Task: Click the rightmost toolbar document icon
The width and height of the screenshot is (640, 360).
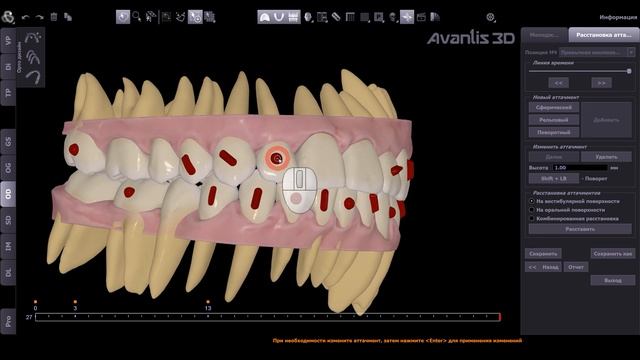Action: [435, 17]
